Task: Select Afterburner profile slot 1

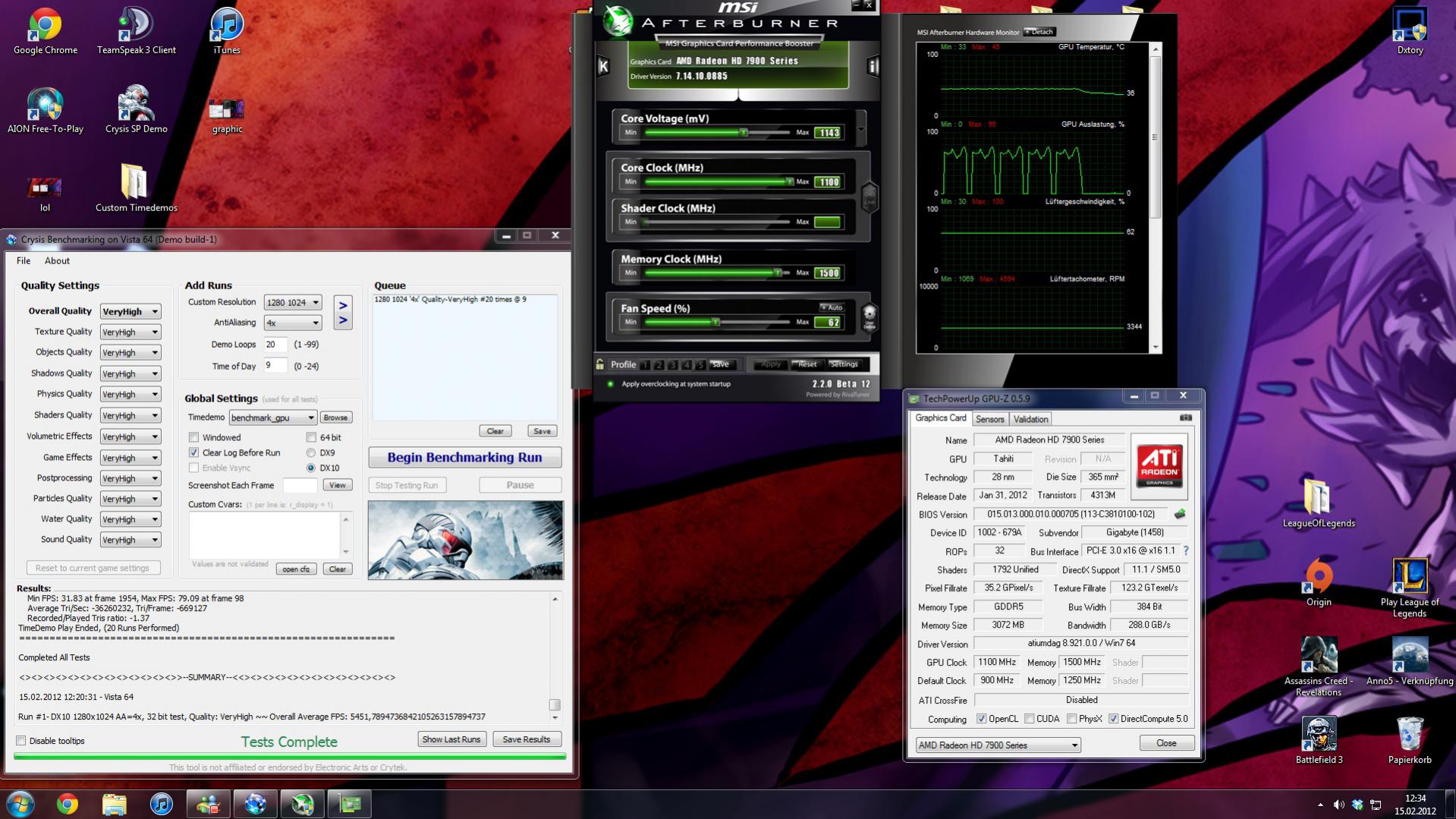Action: [644, 364]
